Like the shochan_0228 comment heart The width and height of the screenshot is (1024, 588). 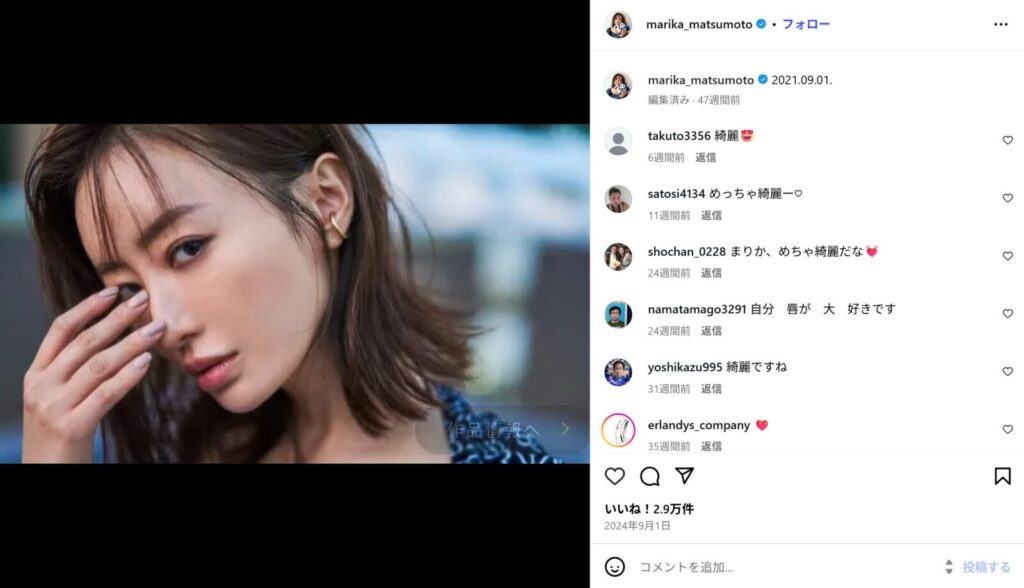pos(1008,256)
